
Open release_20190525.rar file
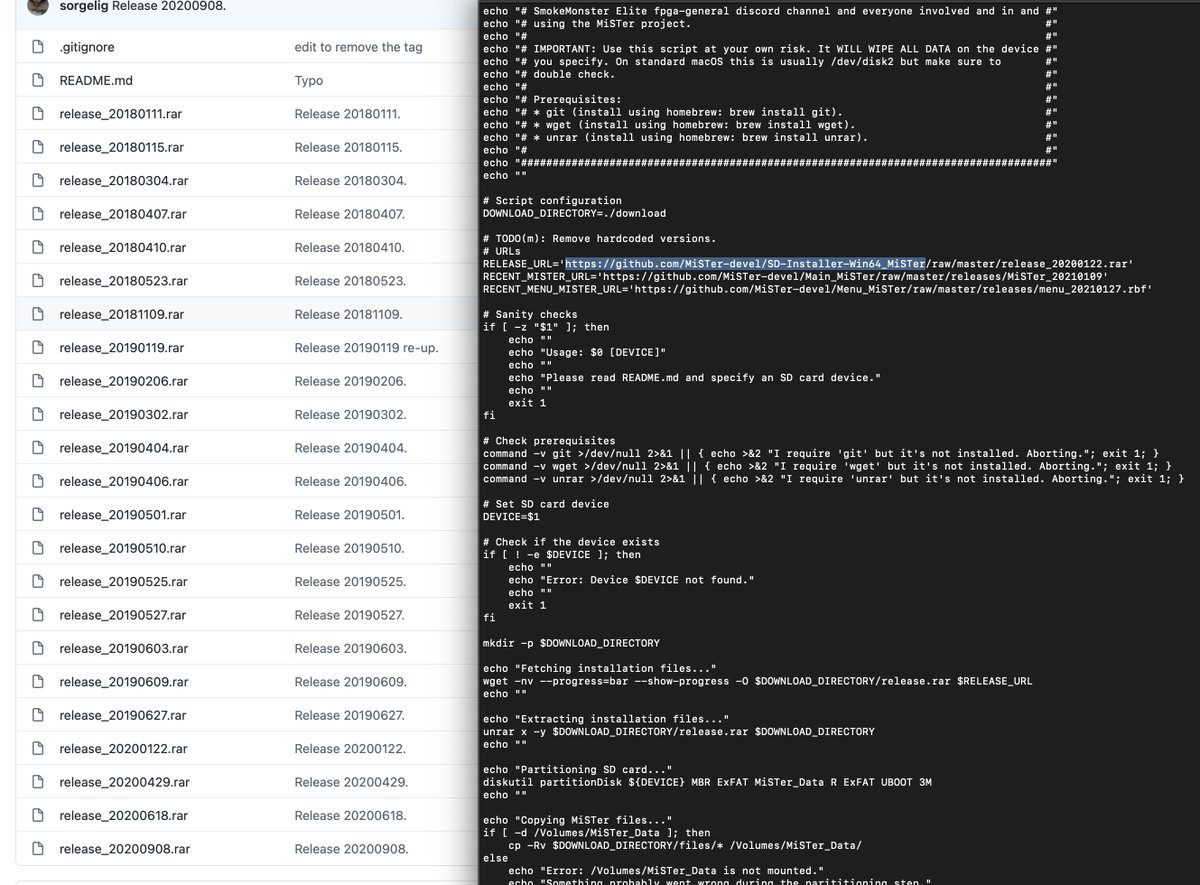pyautogui.click(x=123, y=581)
